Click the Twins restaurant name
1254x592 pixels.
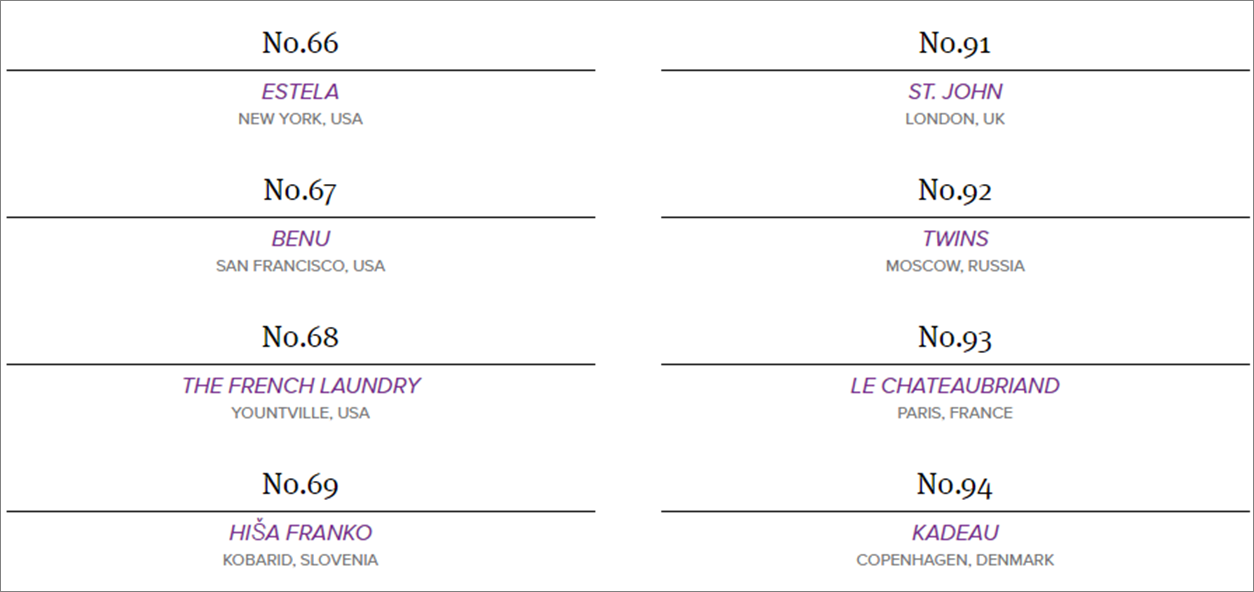pyautogui.click(x=955, y=239)
